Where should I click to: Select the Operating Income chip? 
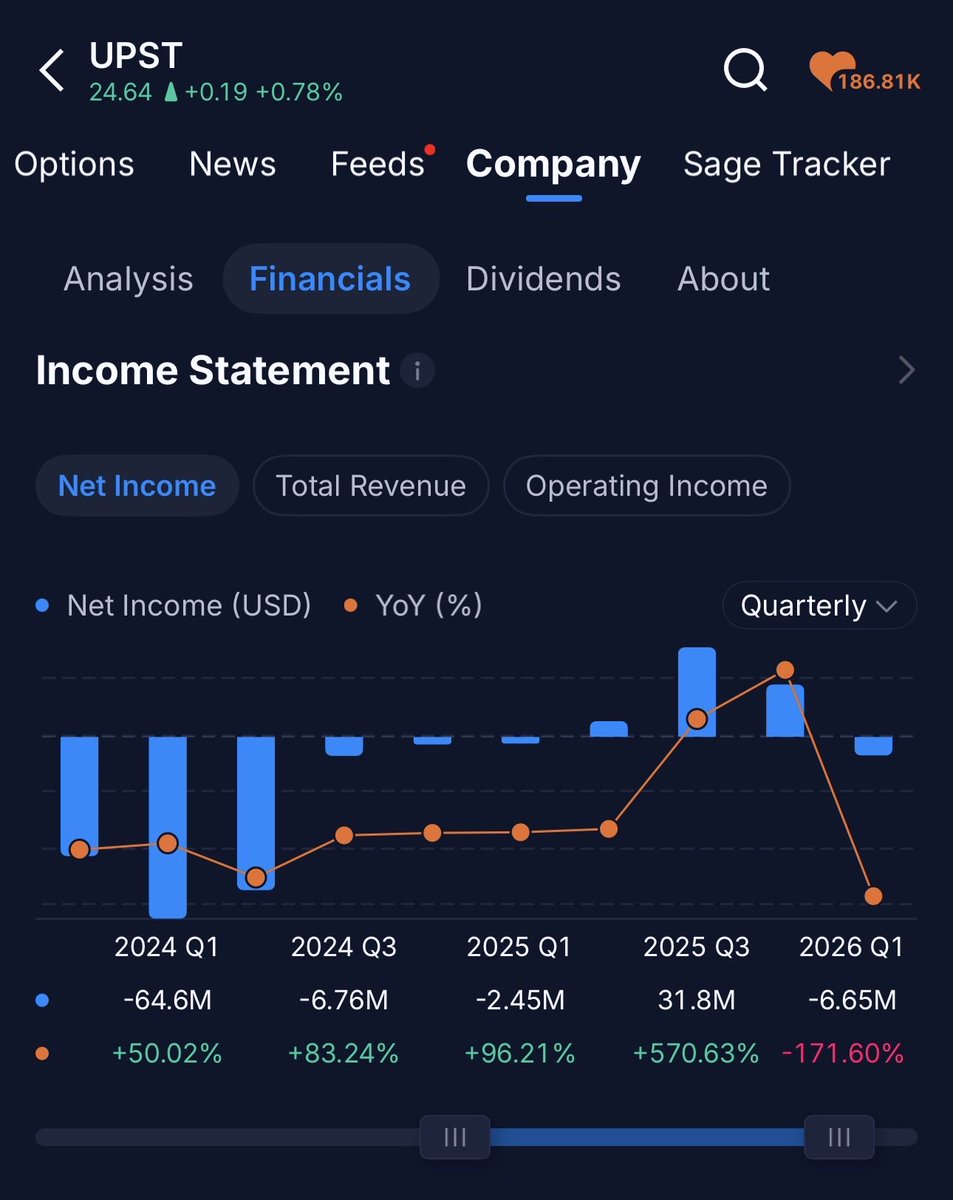pos(646,486)
